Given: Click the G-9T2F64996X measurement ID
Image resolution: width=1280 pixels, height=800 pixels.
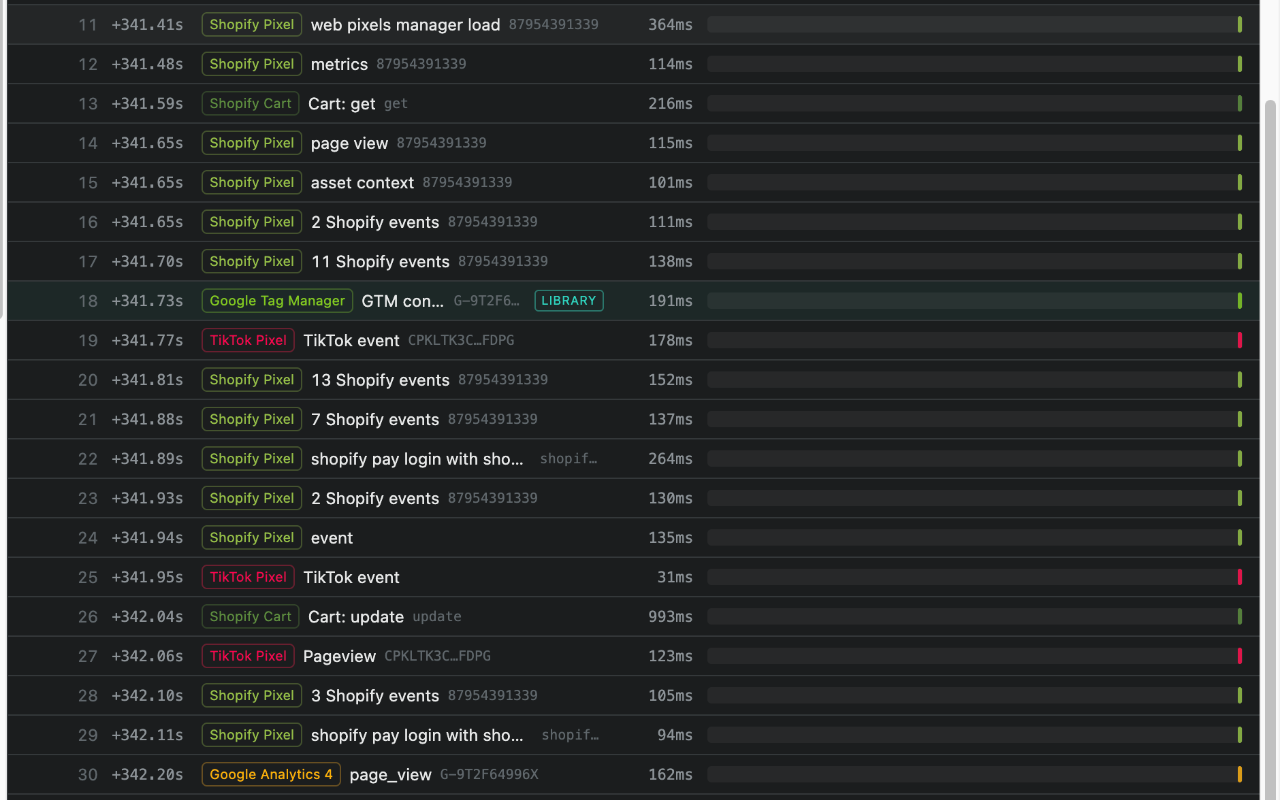Looking at the screenshot, I should [489, 774].
